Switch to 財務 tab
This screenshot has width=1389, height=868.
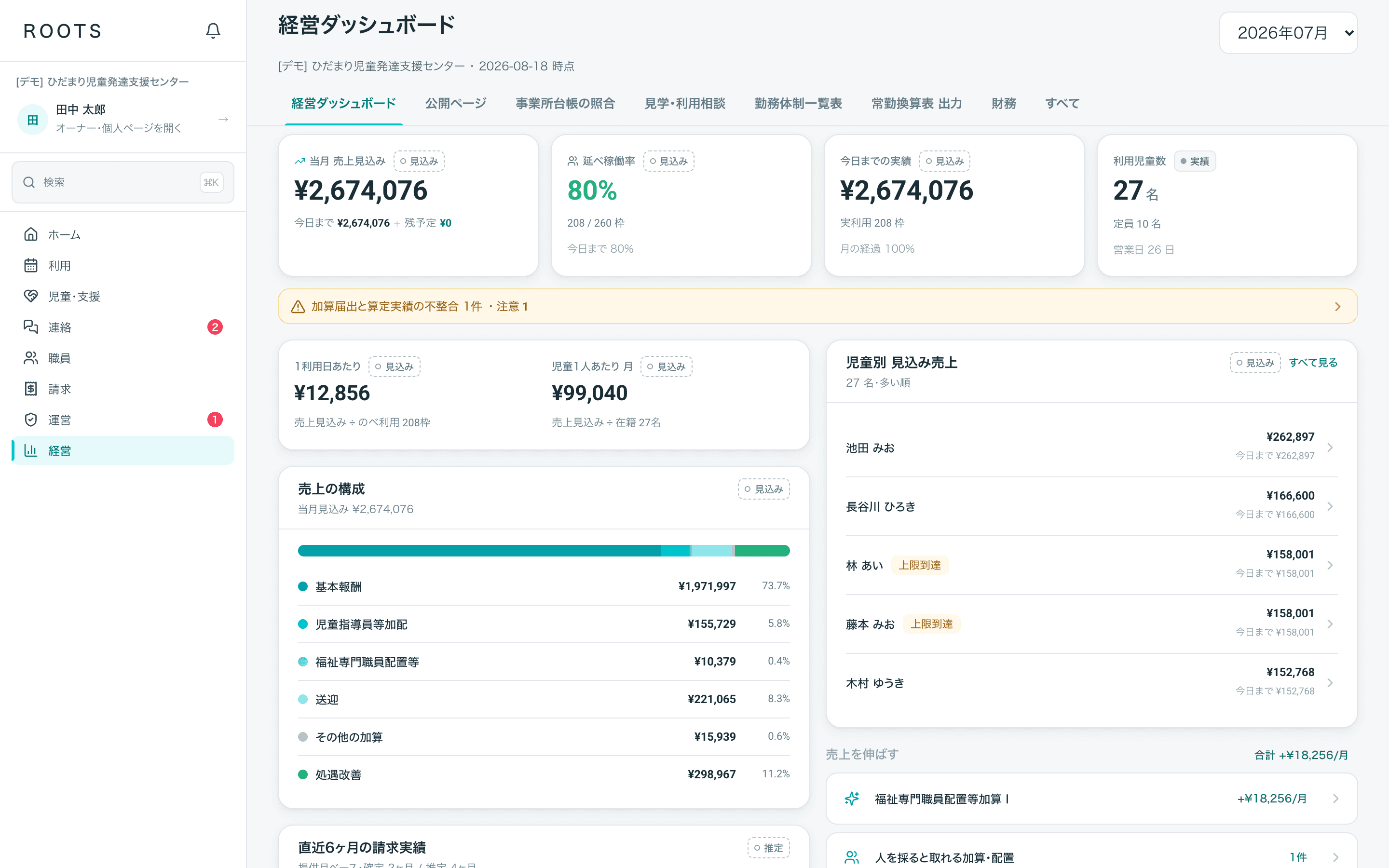coord(1003,103)
